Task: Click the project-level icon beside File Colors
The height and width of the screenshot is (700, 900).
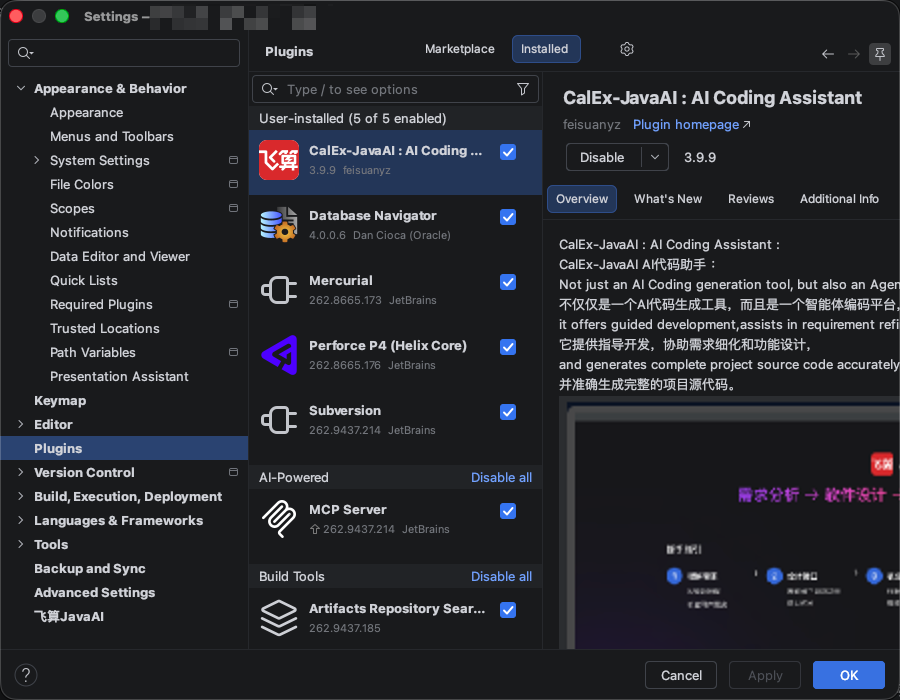Action: click(x=234, y=184)
